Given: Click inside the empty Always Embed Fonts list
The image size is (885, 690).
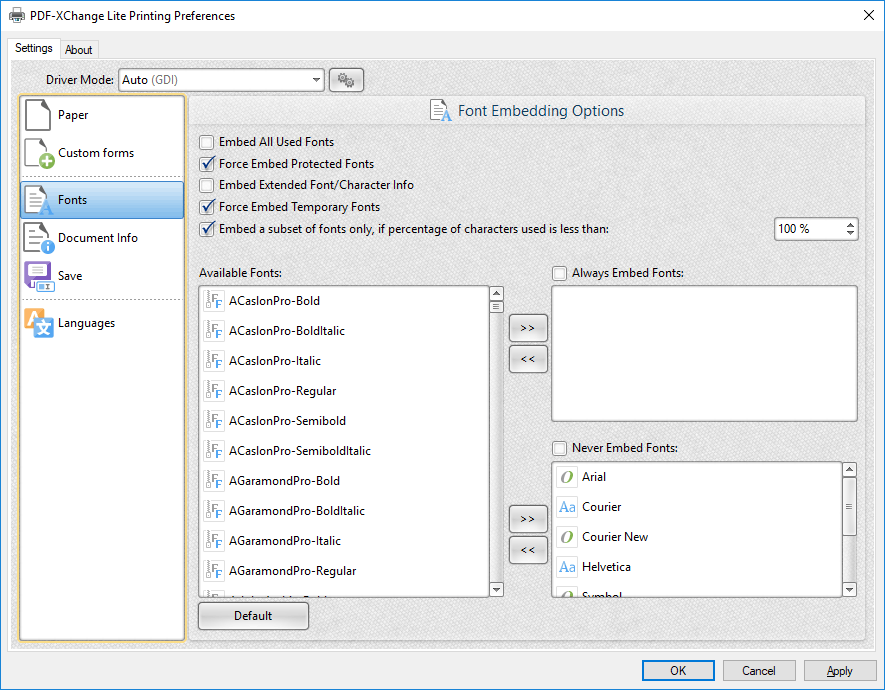Looking at the screenshot, I should click(x=704, y=353).
